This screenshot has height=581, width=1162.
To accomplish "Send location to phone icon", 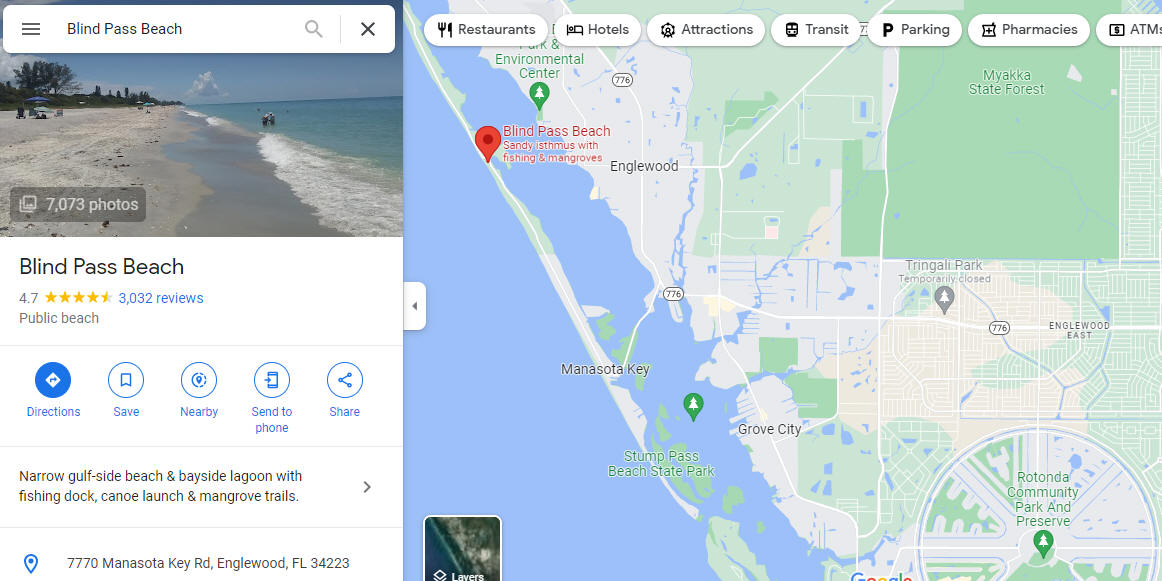I will [271, 380].
